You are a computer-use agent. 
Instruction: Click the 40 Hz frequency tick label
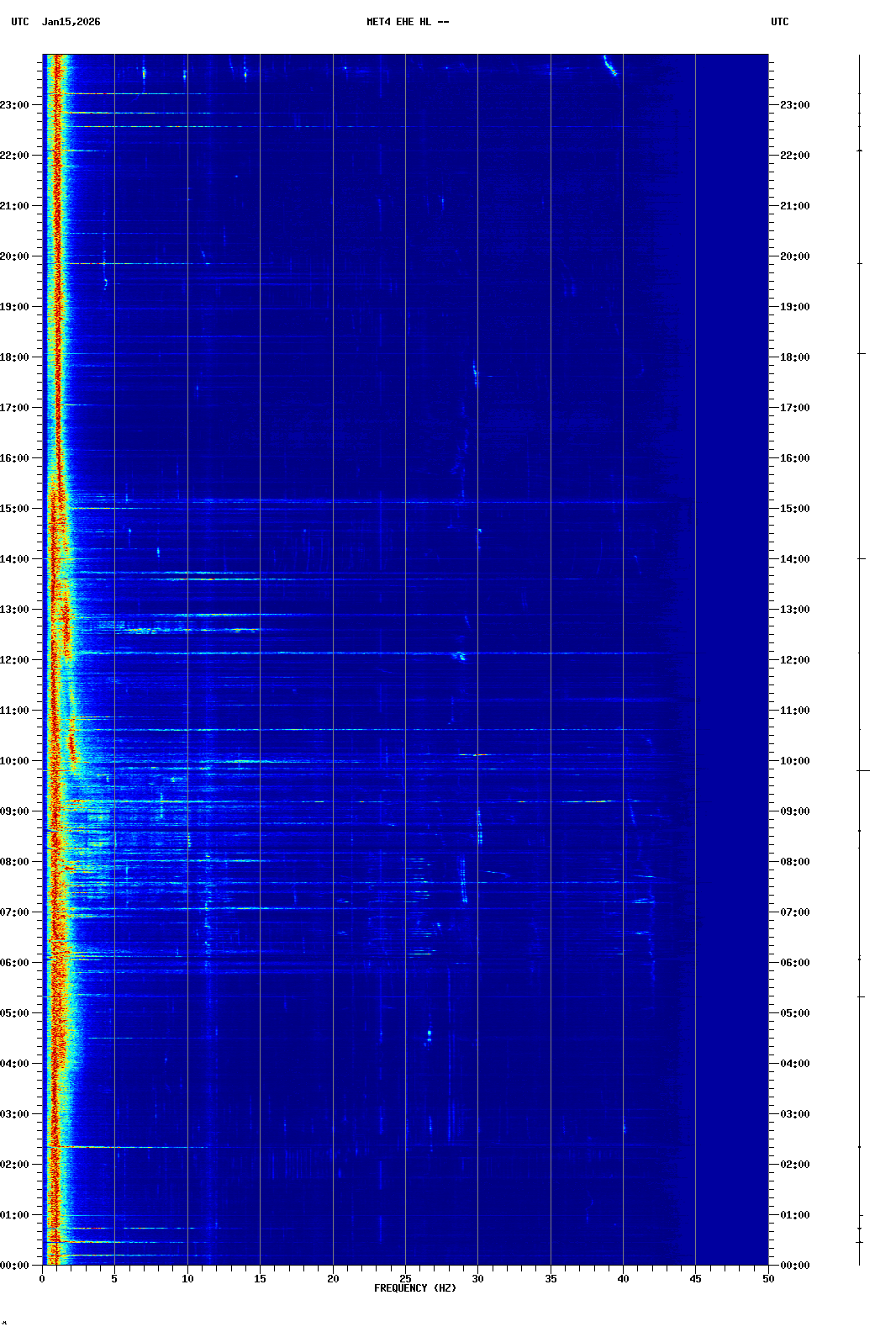(x=623, y=1279)
